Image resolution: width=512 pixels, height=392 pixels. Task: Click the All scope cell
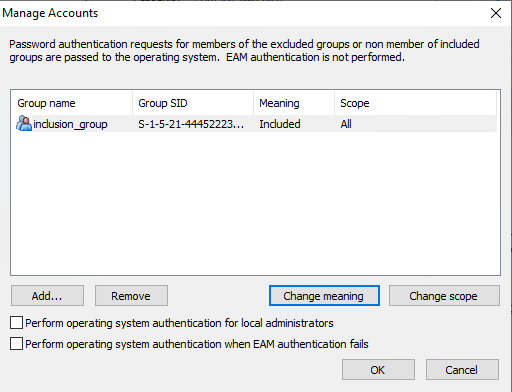pyautogui.click(x=346, y=124)
